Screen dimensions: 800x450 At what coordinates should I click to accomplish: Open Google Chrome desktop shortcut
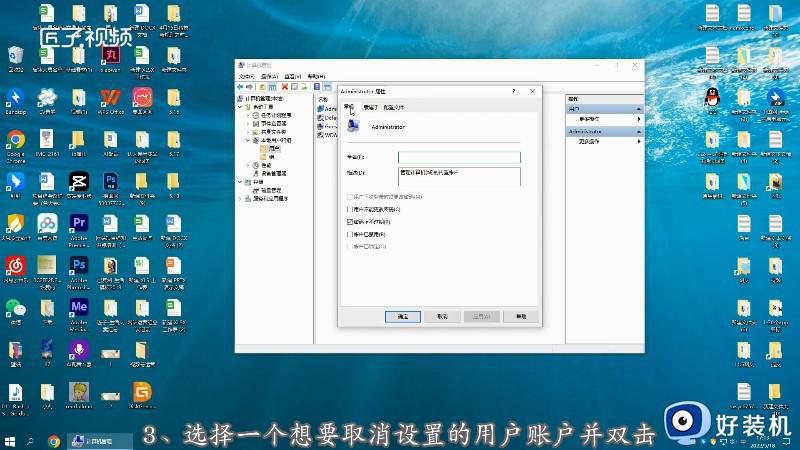[16, 145]
